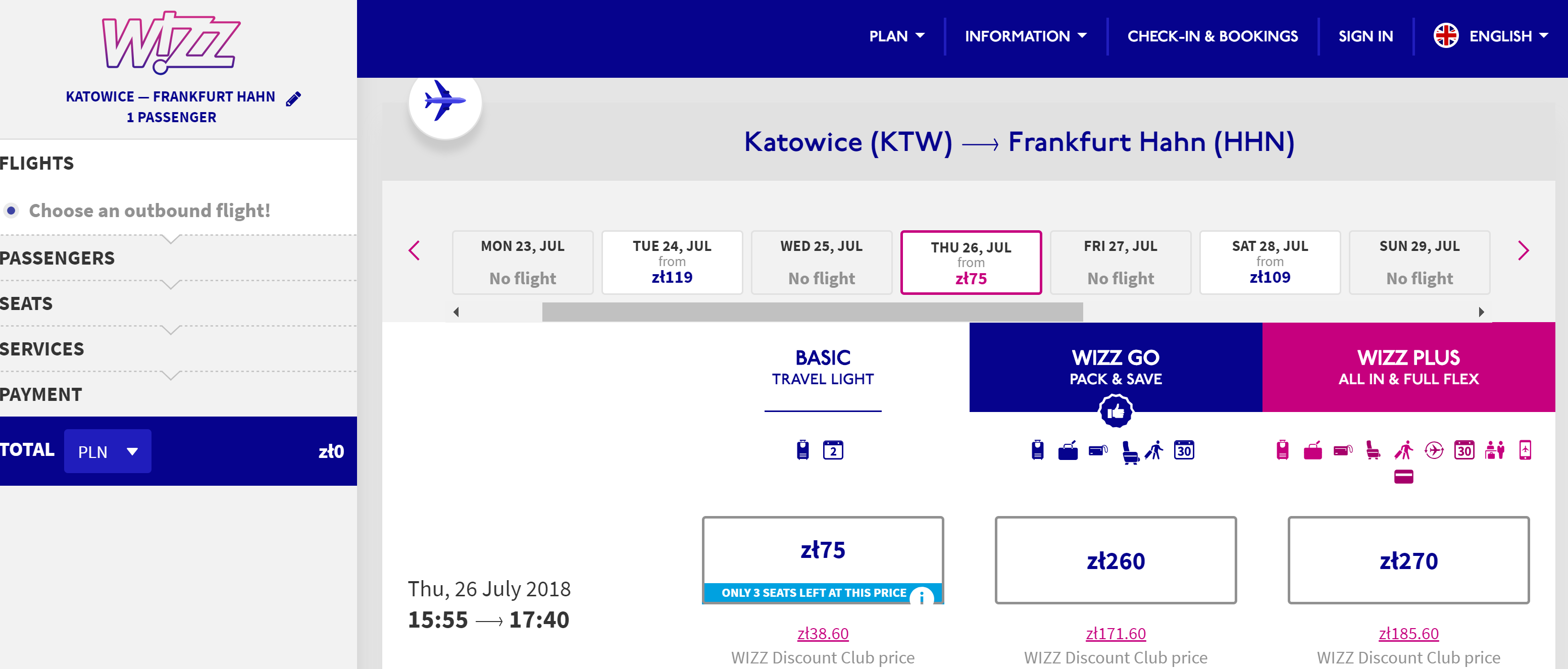Expand the Information menu dropdown
1568x669 pixels.
(x=1026, y=36)
